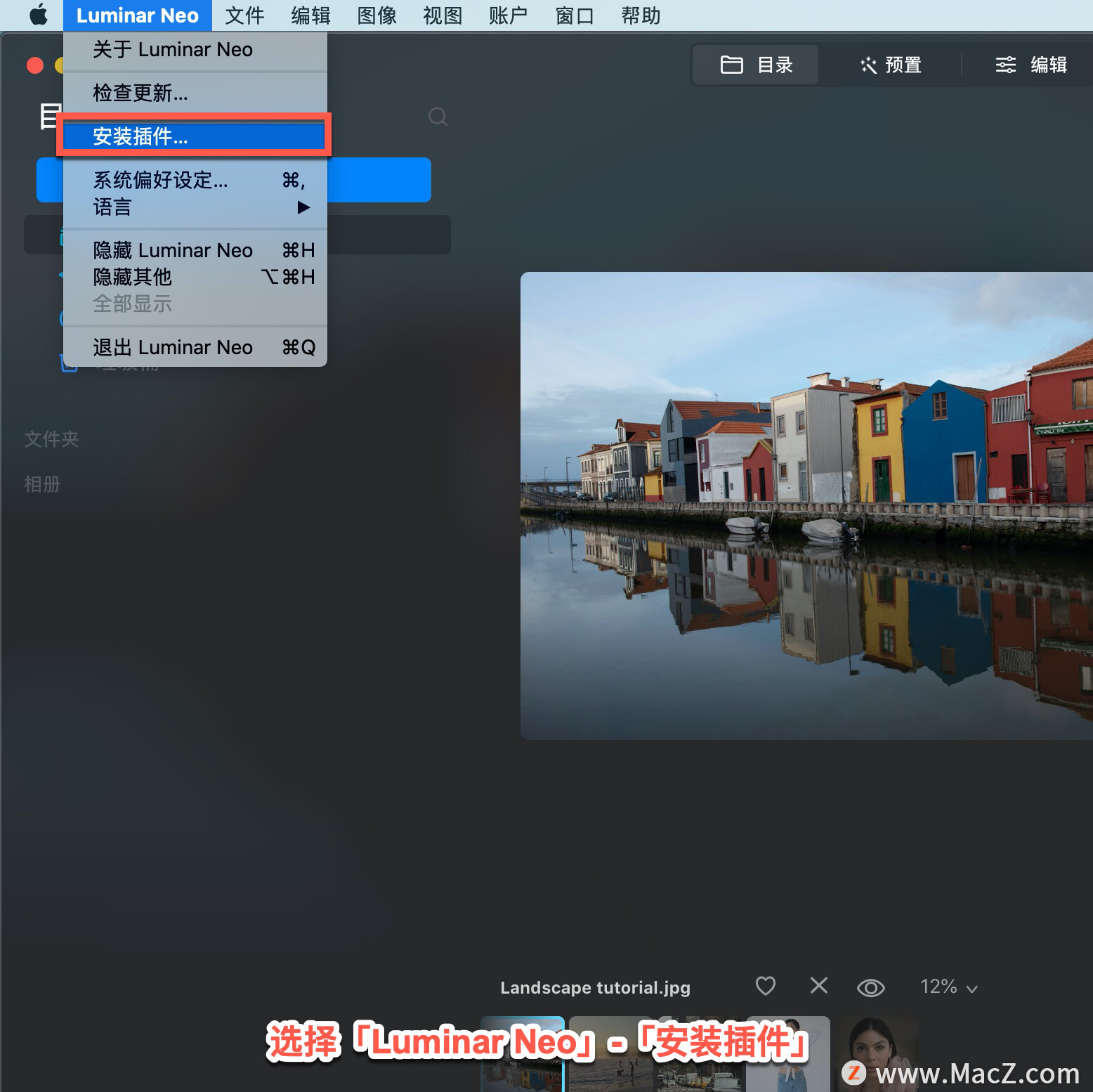Open the 12% zoom dropdown
Viewport: 1093px width, 1092px height.
click(949, 987)
